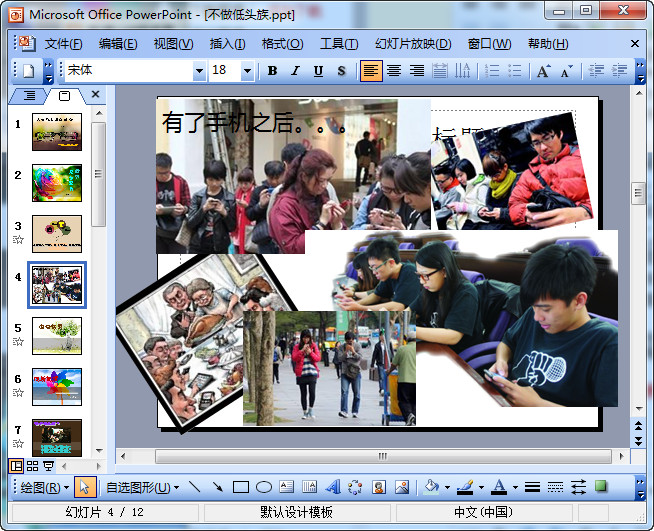Decrease the indent level

point(596,70)
